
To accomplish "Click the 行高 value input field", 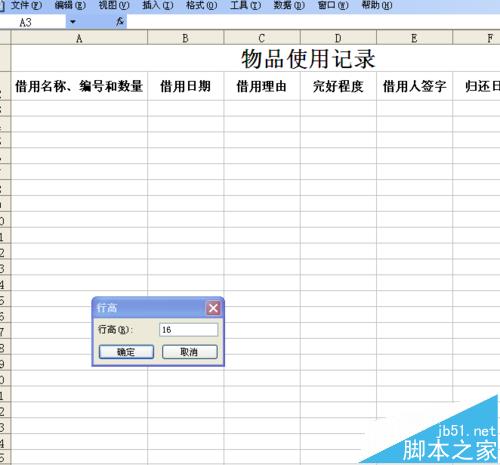I will pos(189,330).
